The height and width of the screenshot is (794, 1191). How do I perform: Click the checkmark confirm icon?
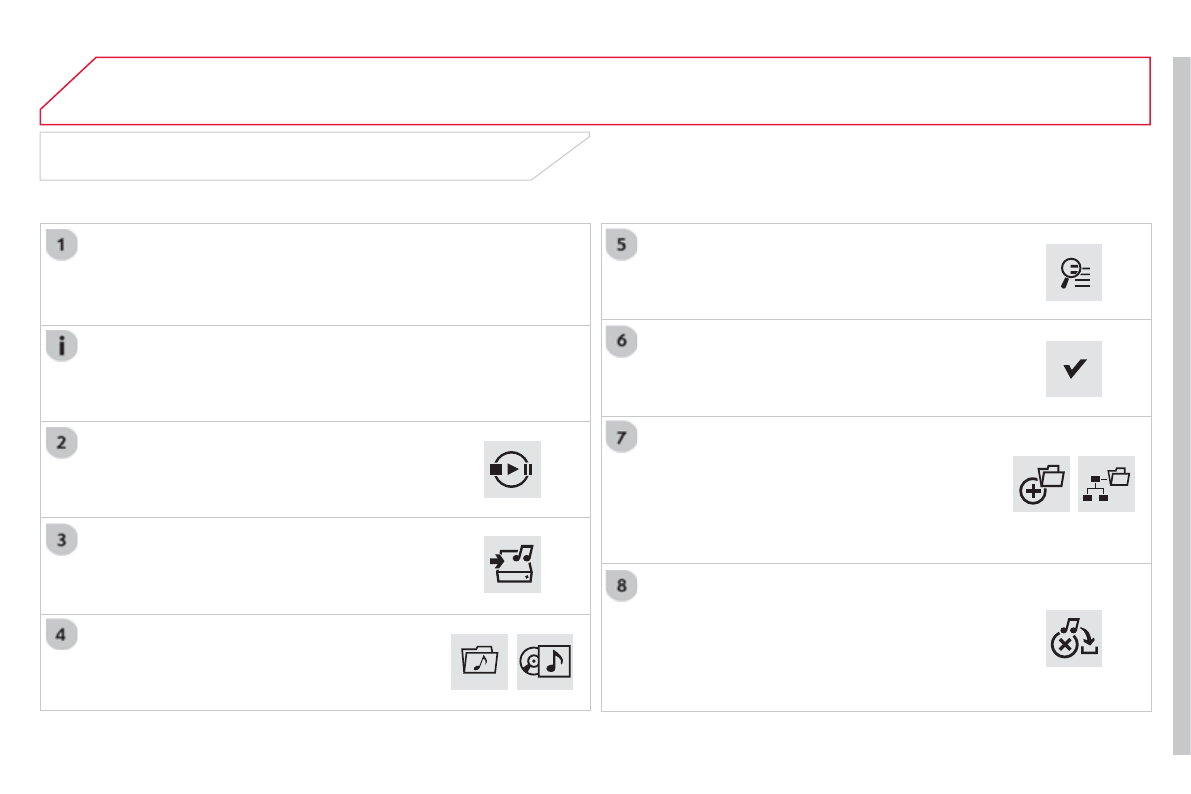click(x=1074, y=369)
